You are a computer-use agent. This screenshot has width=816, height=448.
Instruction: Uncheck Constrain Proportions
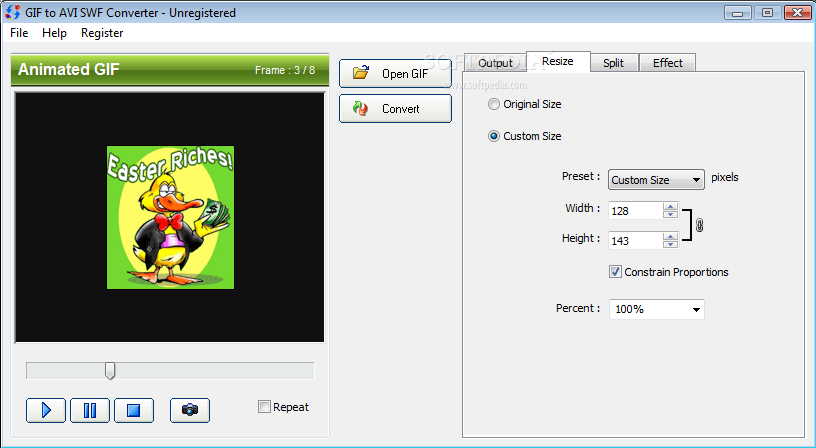[x=615, y=272]
